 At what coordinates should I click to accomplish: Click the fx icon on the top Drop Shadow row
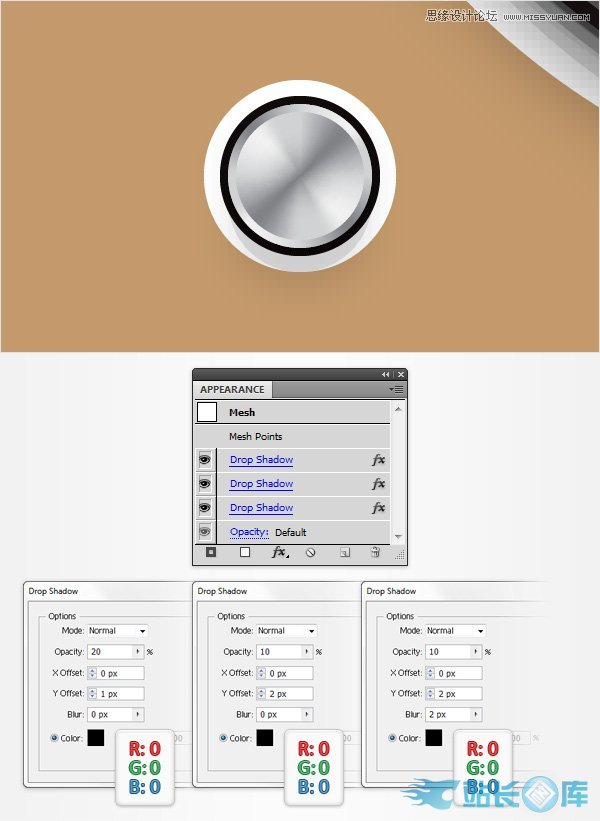point(379,460)
